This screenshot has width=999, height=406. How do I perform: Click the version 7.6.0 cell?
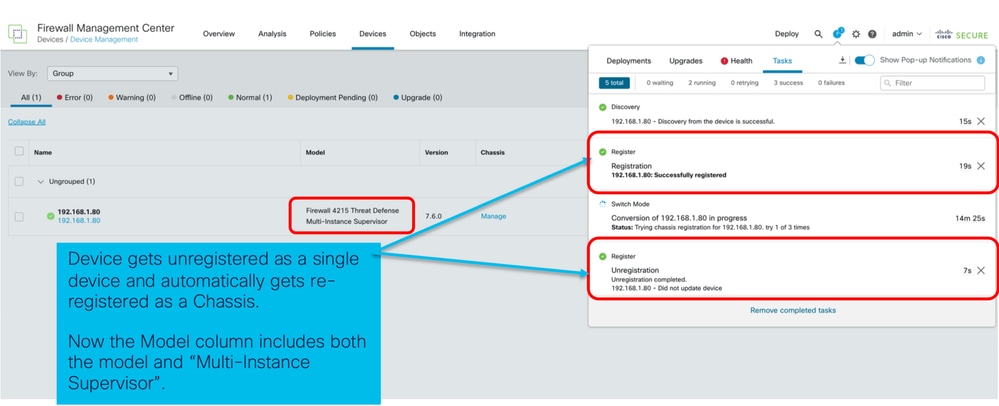433,217
